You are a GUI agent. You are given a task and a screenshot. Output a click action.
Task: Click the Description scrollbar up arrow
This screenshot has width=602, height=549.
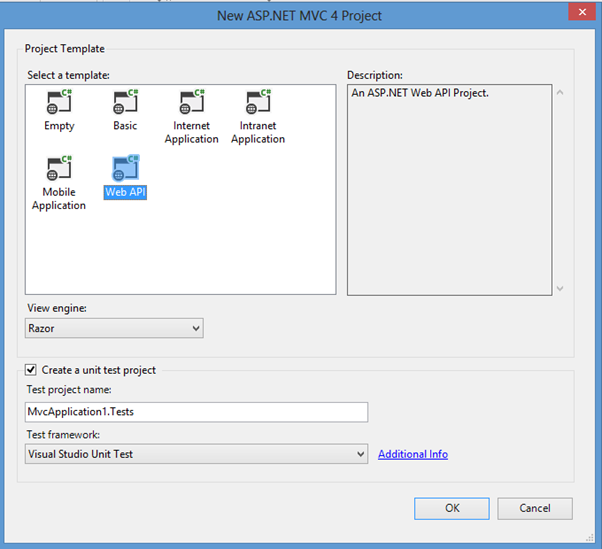559,94
